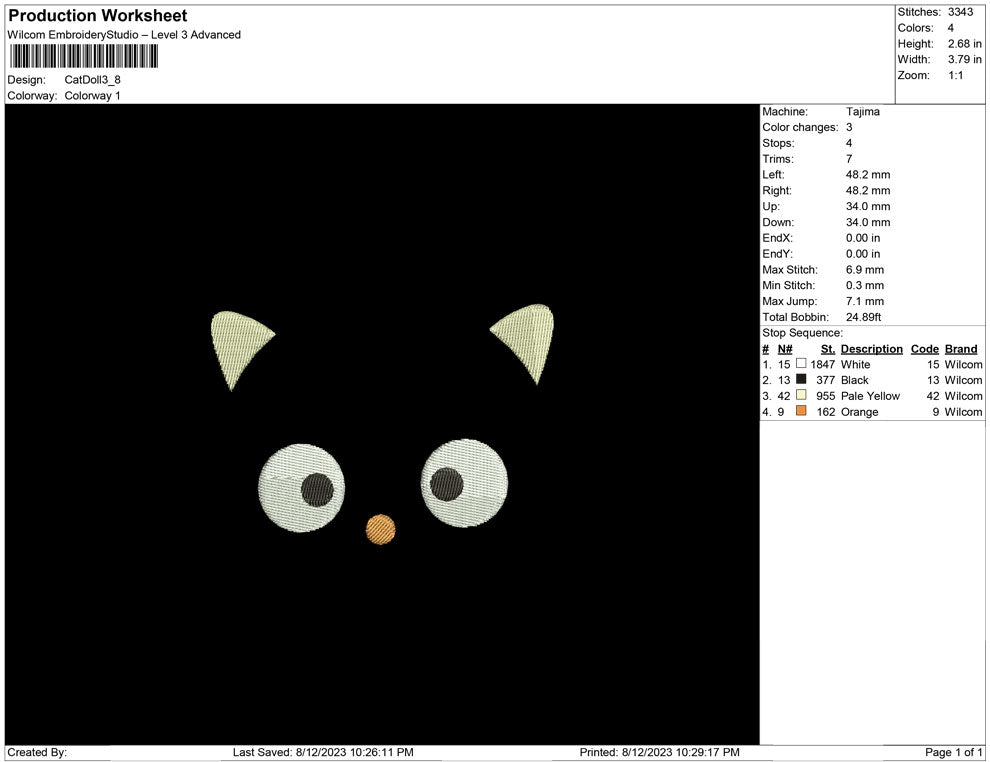The image size is (990, 762).
Task: Pick the Pale Yellow thread swatch
Action: [801, 396]
